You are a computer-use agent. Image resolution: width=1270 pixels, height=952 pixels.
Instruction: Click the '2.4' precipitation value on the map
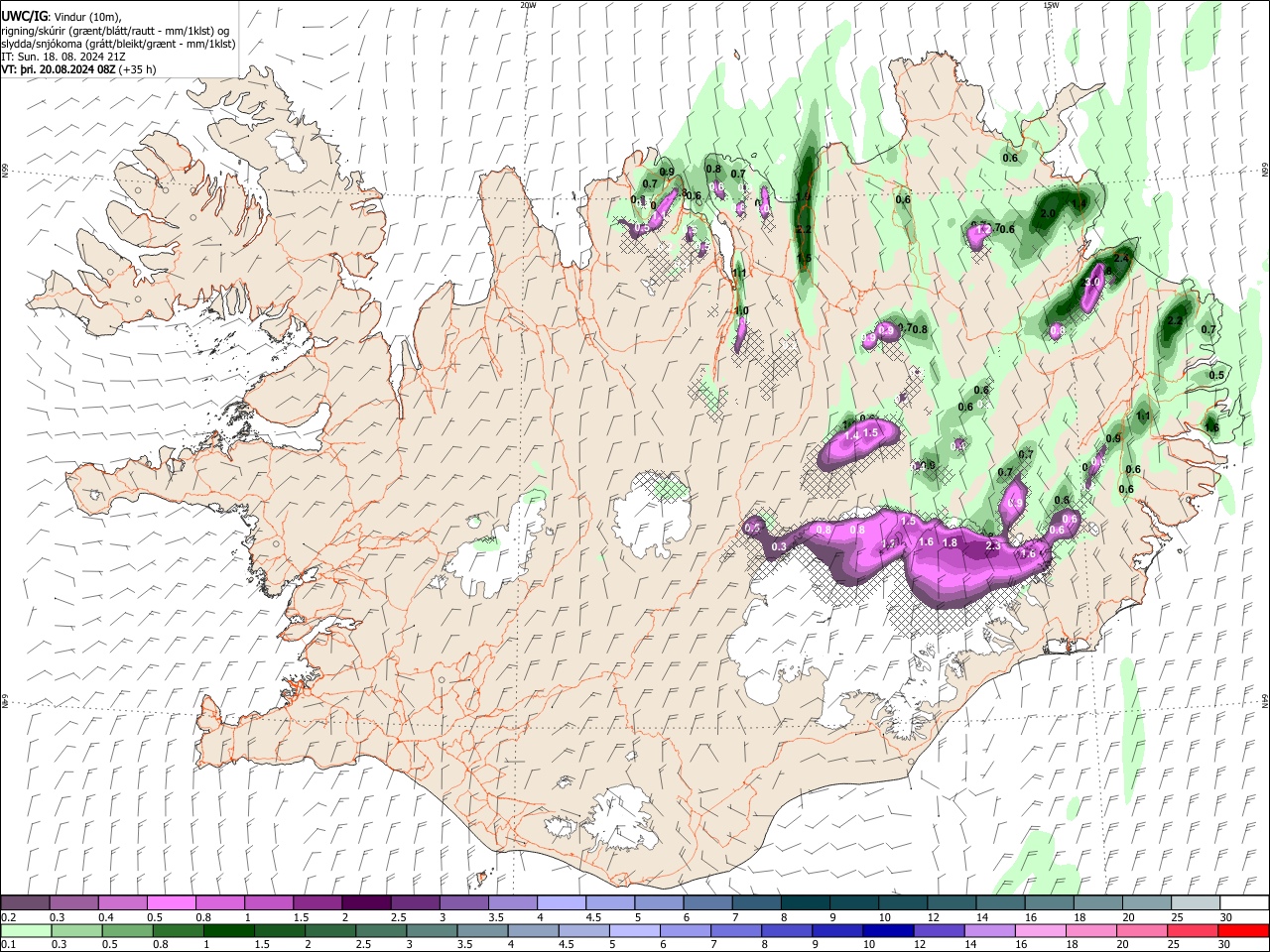[x=1122, y=258]
